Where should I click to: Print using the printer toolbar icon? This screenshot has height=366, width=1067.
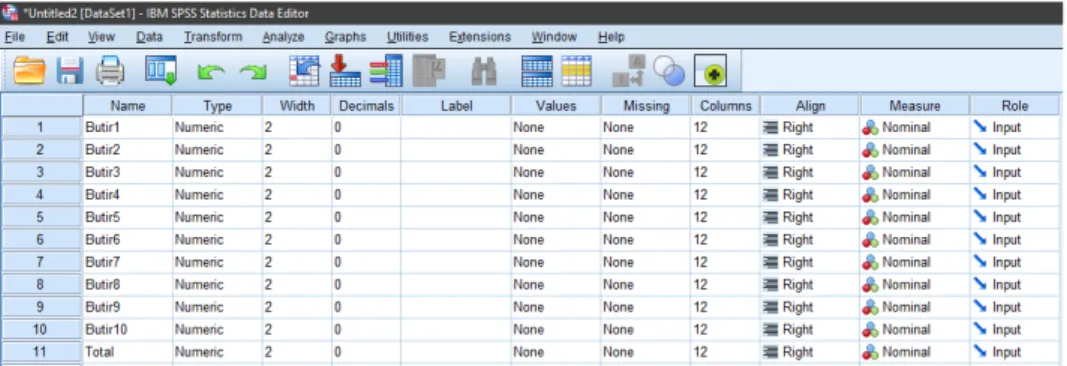[110, 71]
